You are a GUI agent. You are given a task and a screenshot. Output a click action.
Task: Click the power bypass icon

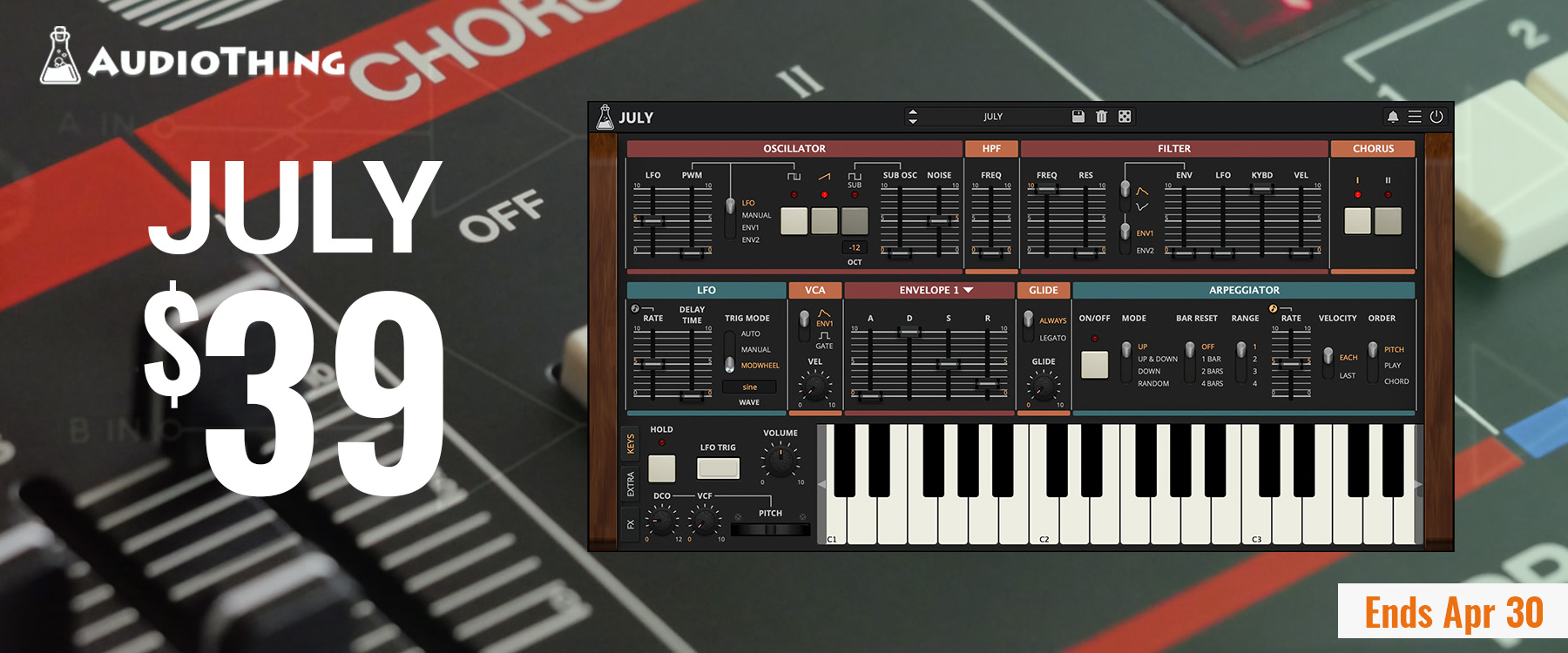(x=1436, y=117)
